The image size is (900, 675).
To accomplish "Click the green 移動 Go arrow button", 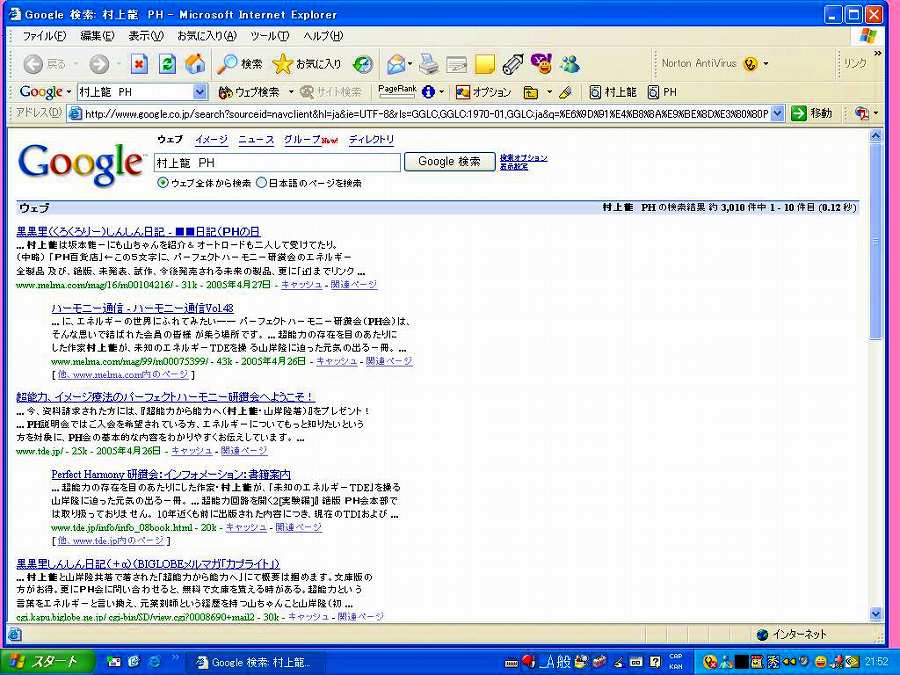I will pyautogui.click(x=812, y=114).
